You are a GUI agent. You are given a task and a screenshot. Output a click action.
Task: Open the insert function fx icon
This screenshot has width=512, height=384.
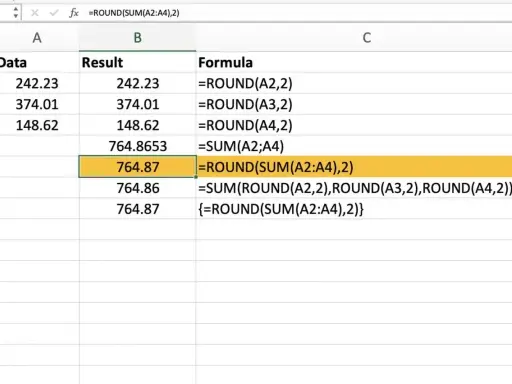(74, 13)
